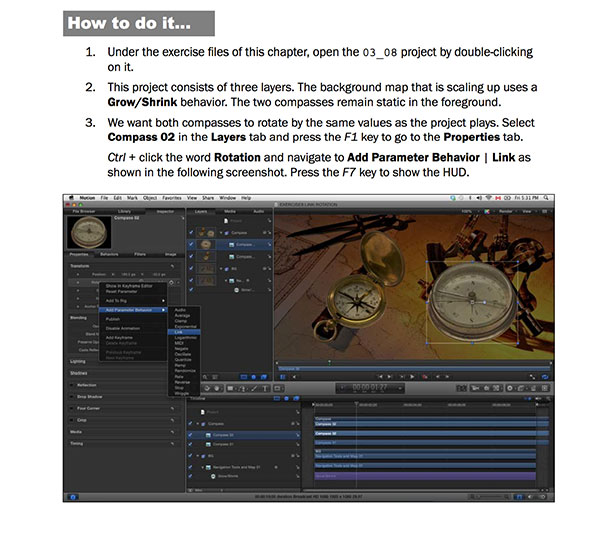Screen dimensions: 600x556
Task: Select the mask tool right of Text tool
Action: tap(277, 388)
